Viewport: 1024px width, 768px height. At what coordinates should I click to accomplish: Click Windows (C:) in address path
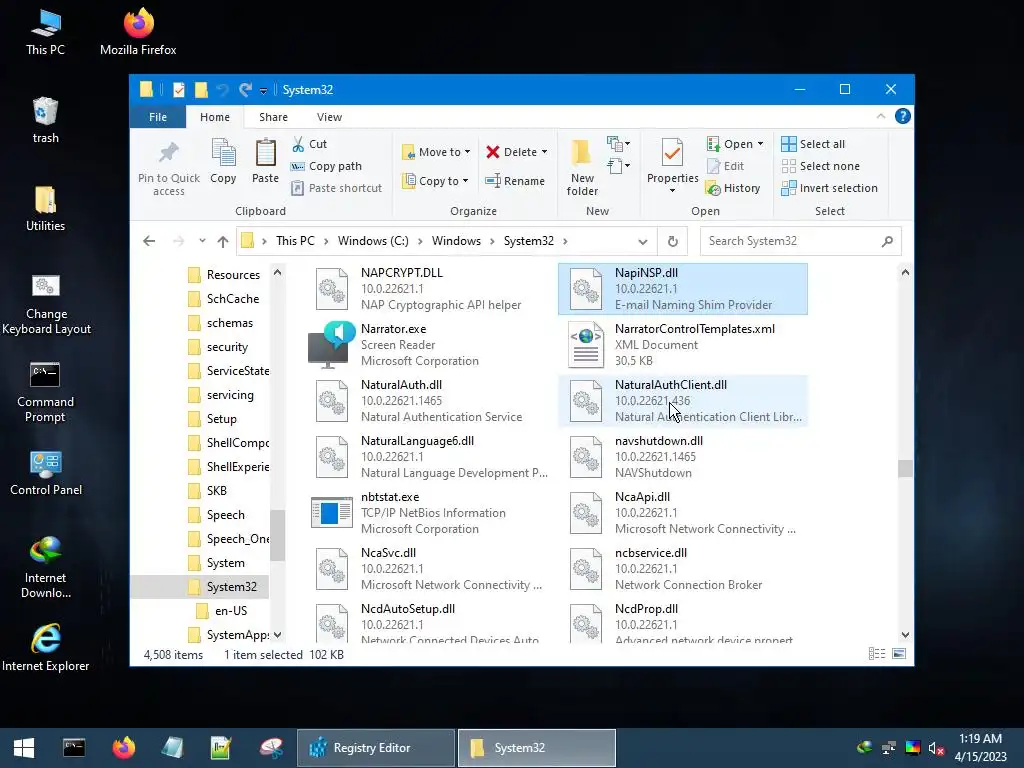(x=373, y=241)
